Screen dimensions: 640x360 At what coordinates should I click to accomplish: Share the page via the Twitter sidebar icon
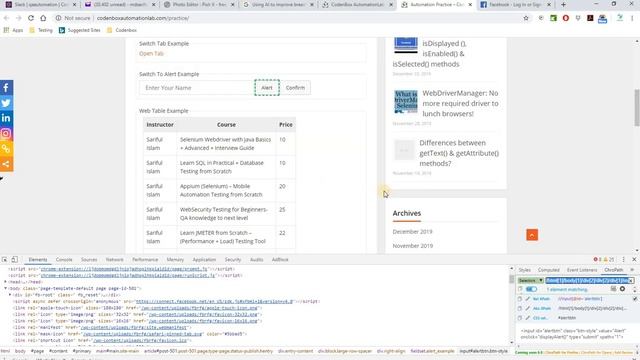click(x=6, y=103)
